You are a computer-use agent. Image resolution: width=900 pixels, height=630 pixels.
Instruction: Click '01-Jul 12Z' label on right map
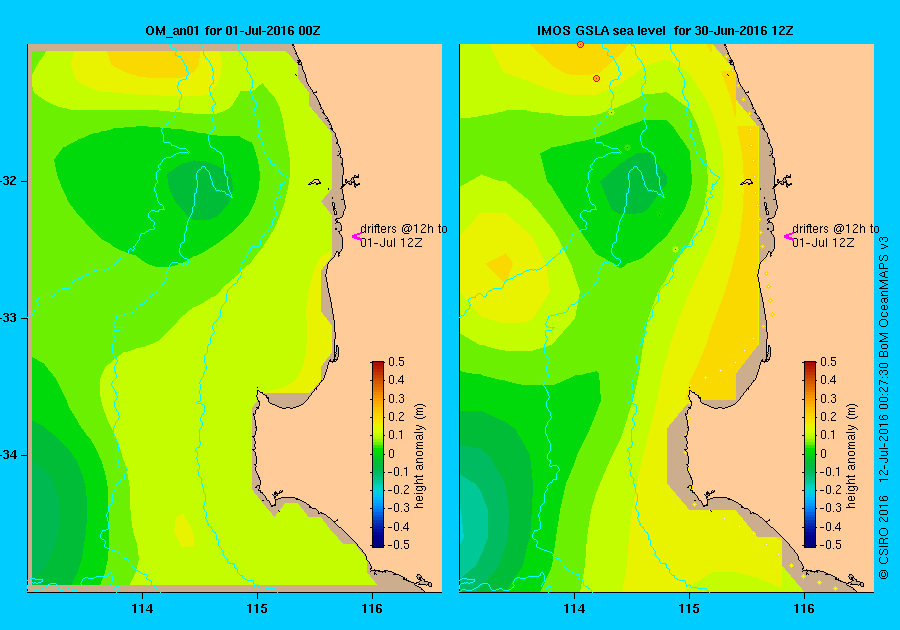tap(823, 243)
